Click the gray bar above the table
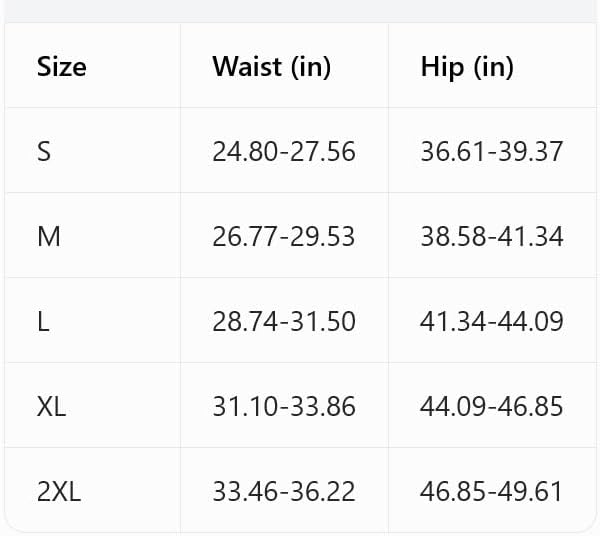 (x=300, y=11)
